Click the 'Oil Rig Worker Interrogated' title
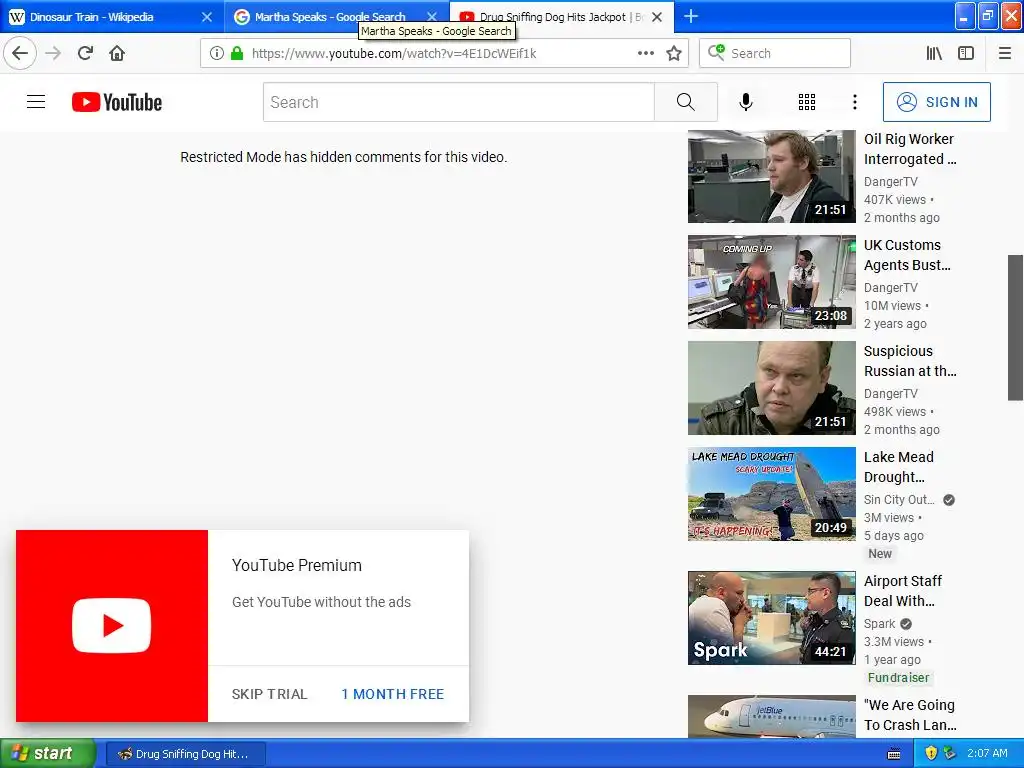 coord(910,149)
